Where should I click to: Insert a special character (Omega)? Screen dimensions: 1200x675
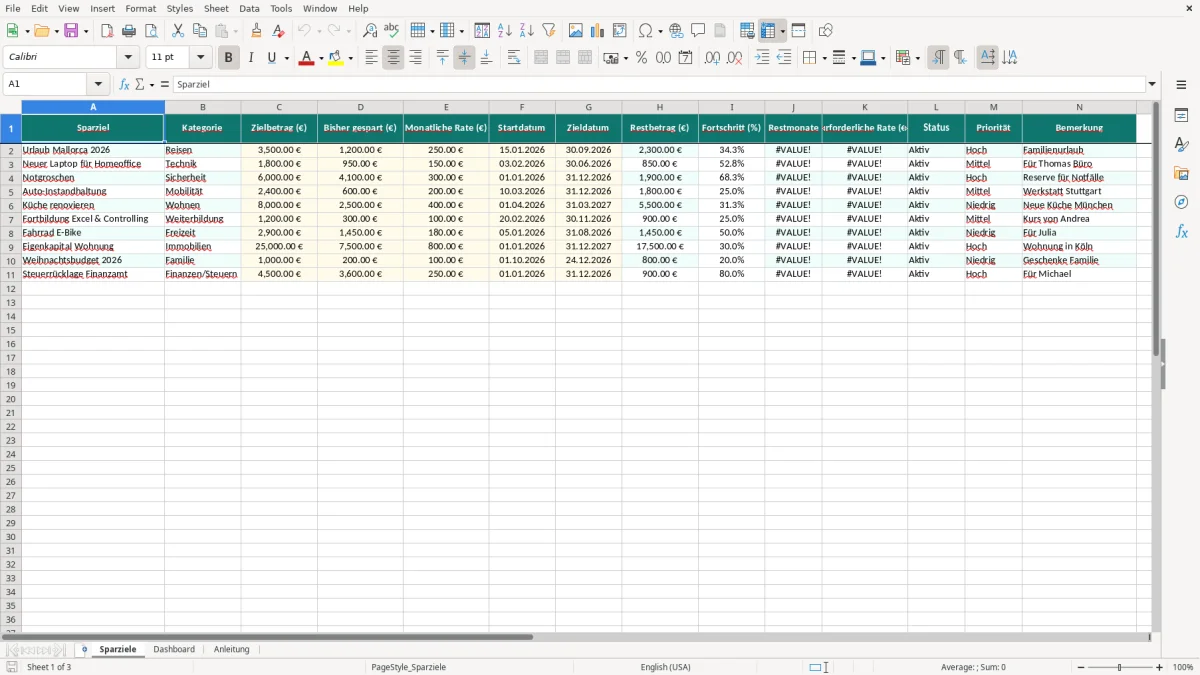click(x=646, y=31)
